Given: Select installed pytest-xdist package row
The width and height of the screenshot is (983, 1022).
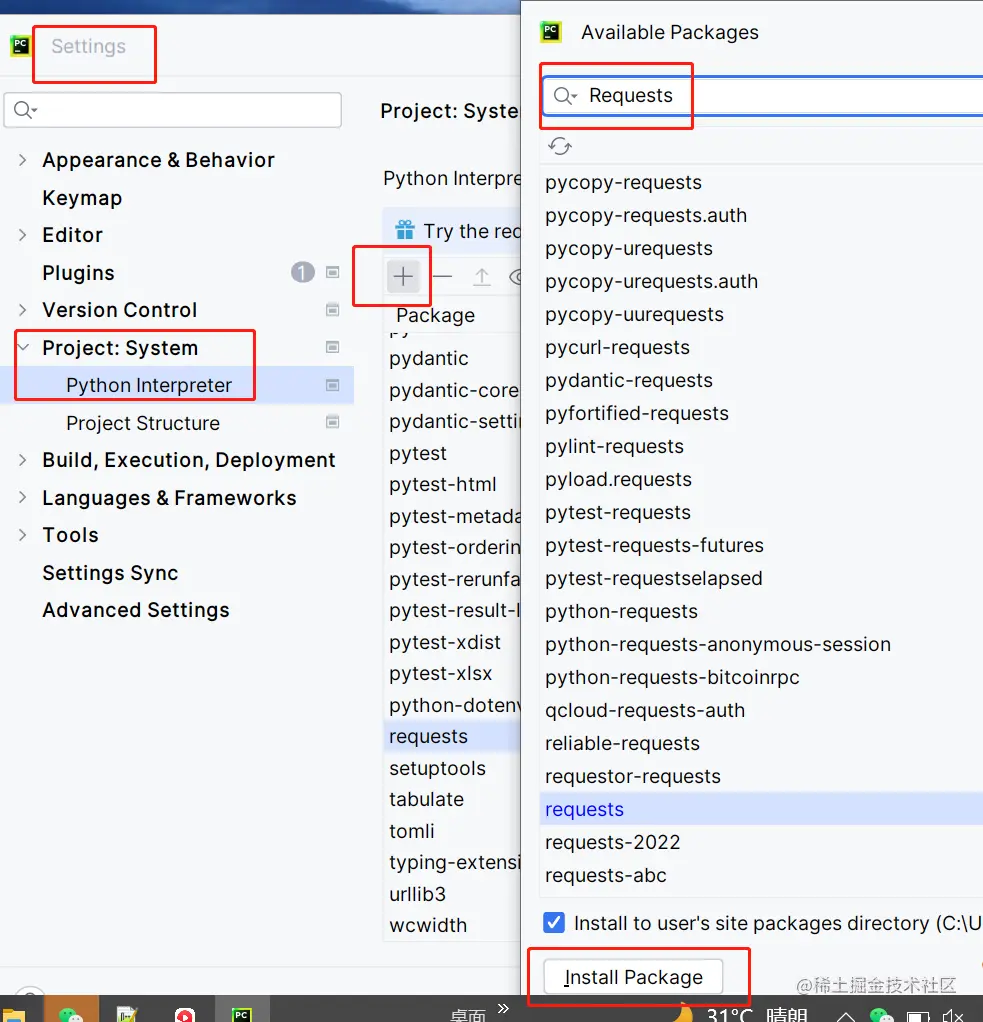Looking at the screenshot, I should tap(445, 642).
